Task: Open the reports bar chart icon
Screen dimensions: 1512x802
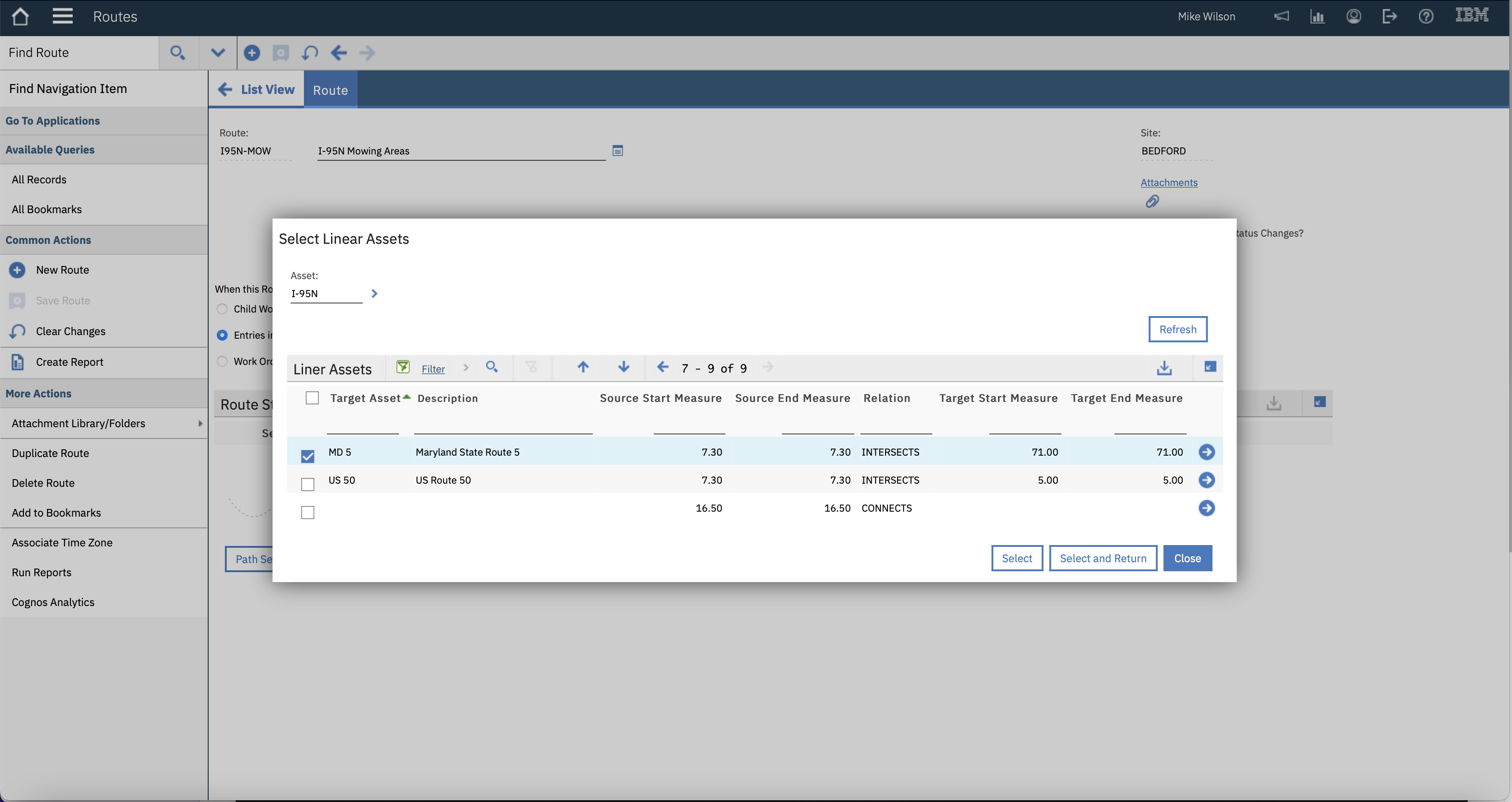Action: (1317, 16)
